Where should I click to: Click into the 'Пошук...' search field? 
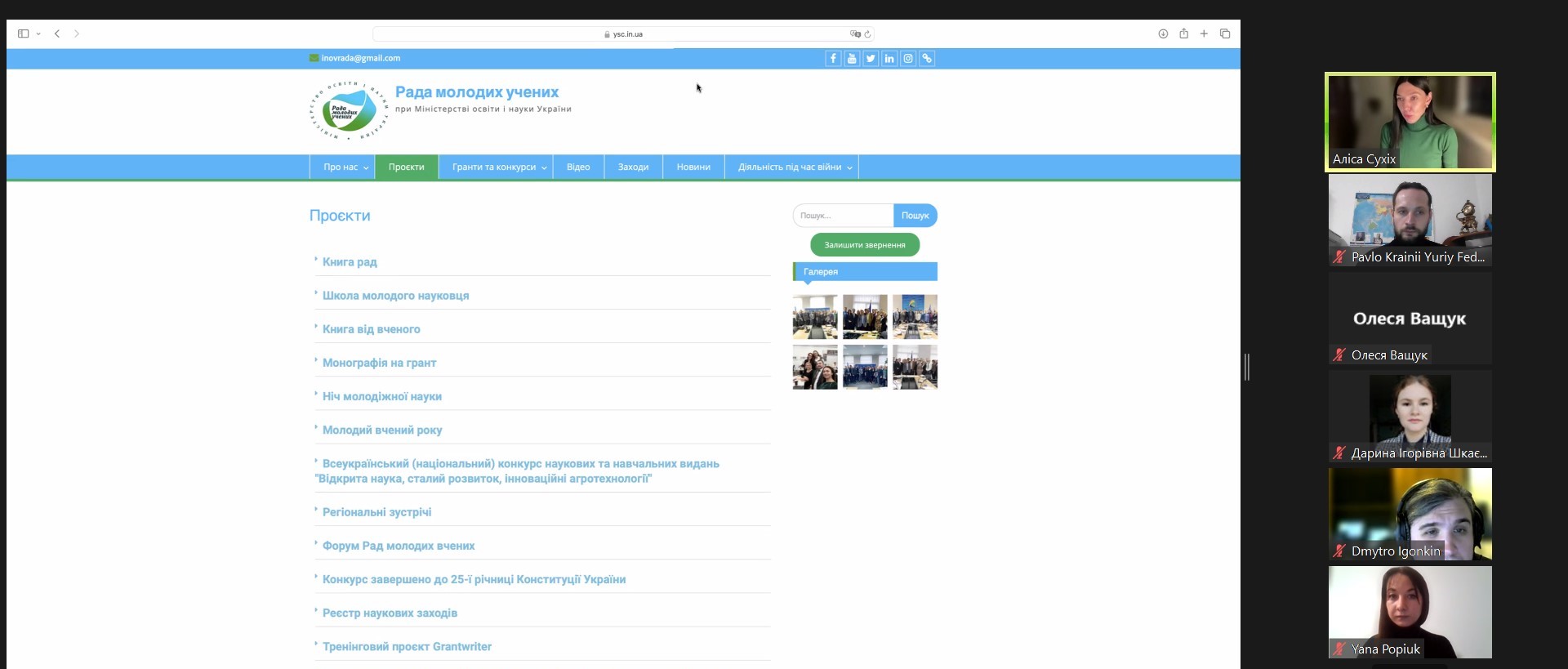[843, 216]
